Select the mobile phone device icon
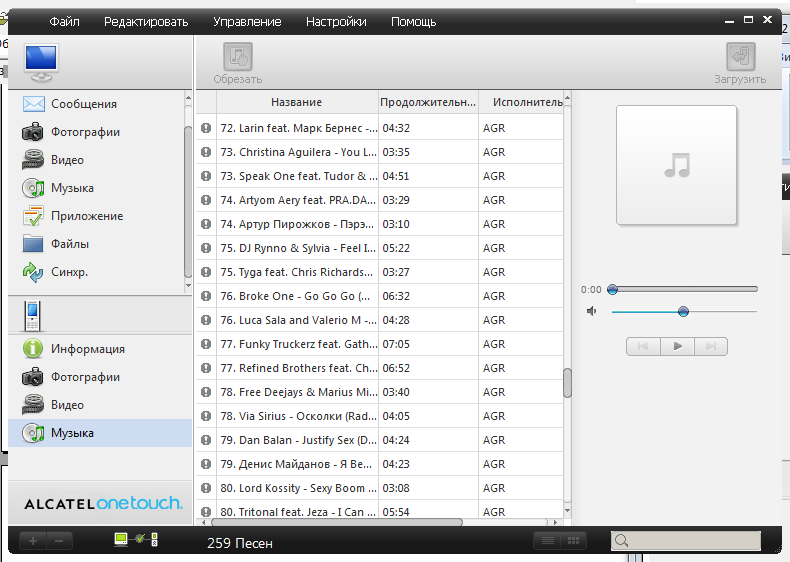 (x=32, y=316)
